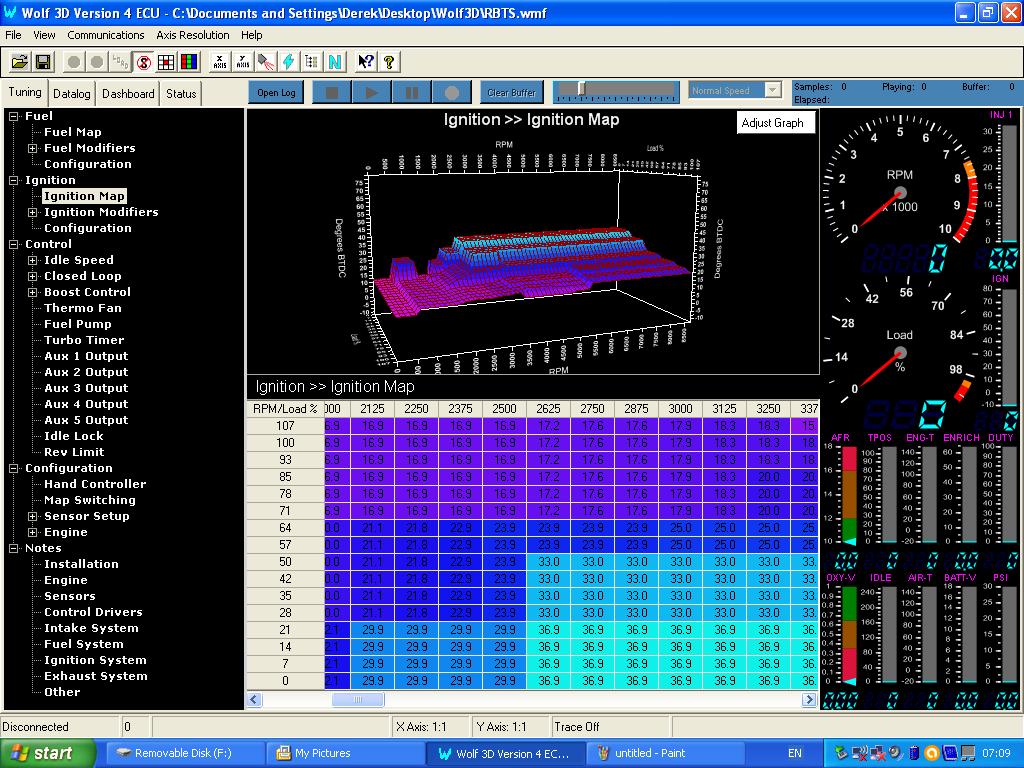Open the Normal Speed dropdown
The width and height of the screenshot is (1024, 768).
pos(771,91)
